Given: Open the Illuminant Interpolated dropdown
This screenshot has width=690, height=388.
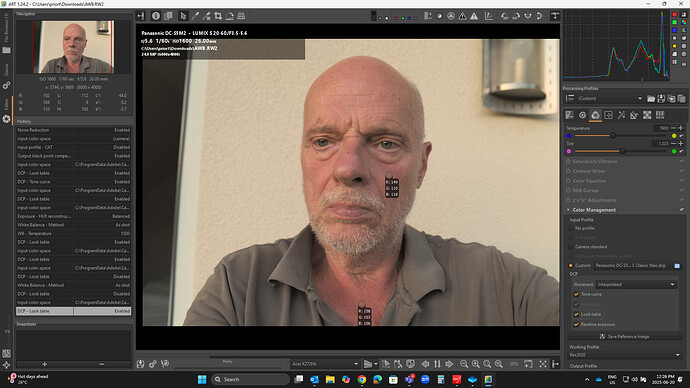Looking at the screenshot, I should click(636, 285).
